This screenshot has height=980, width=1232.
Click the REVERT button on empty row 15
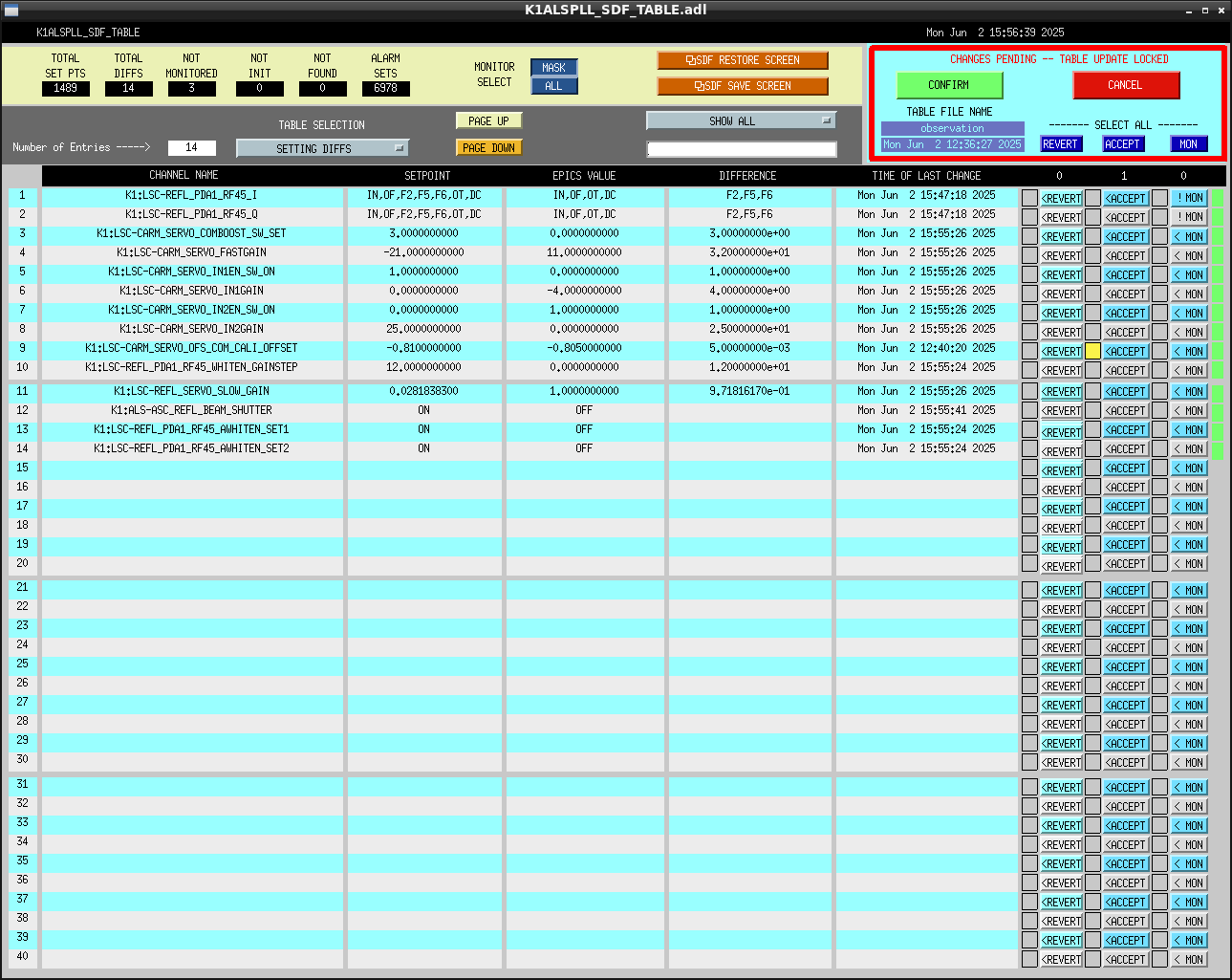pos(1061,468)
